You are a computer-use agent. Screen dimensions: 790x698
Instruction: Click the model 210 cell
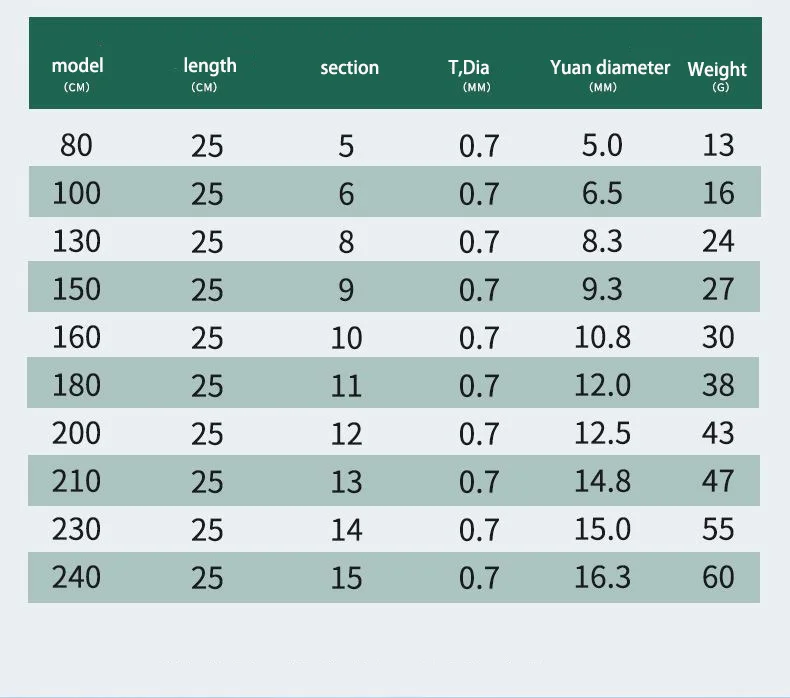pos(76,481)
